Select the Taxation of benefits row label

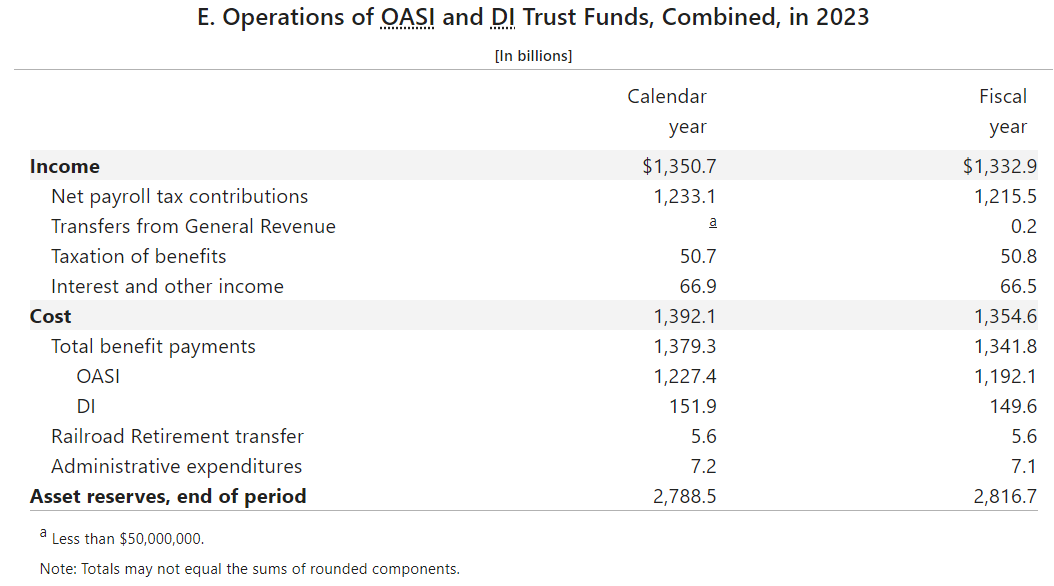[x=139, y=256]
